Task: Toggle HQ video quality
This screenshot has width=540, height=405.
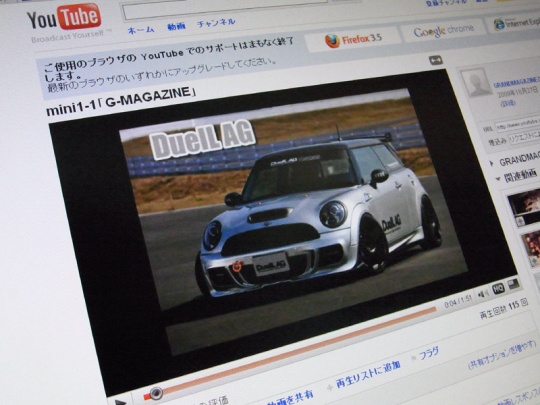Action: [498, 289]
